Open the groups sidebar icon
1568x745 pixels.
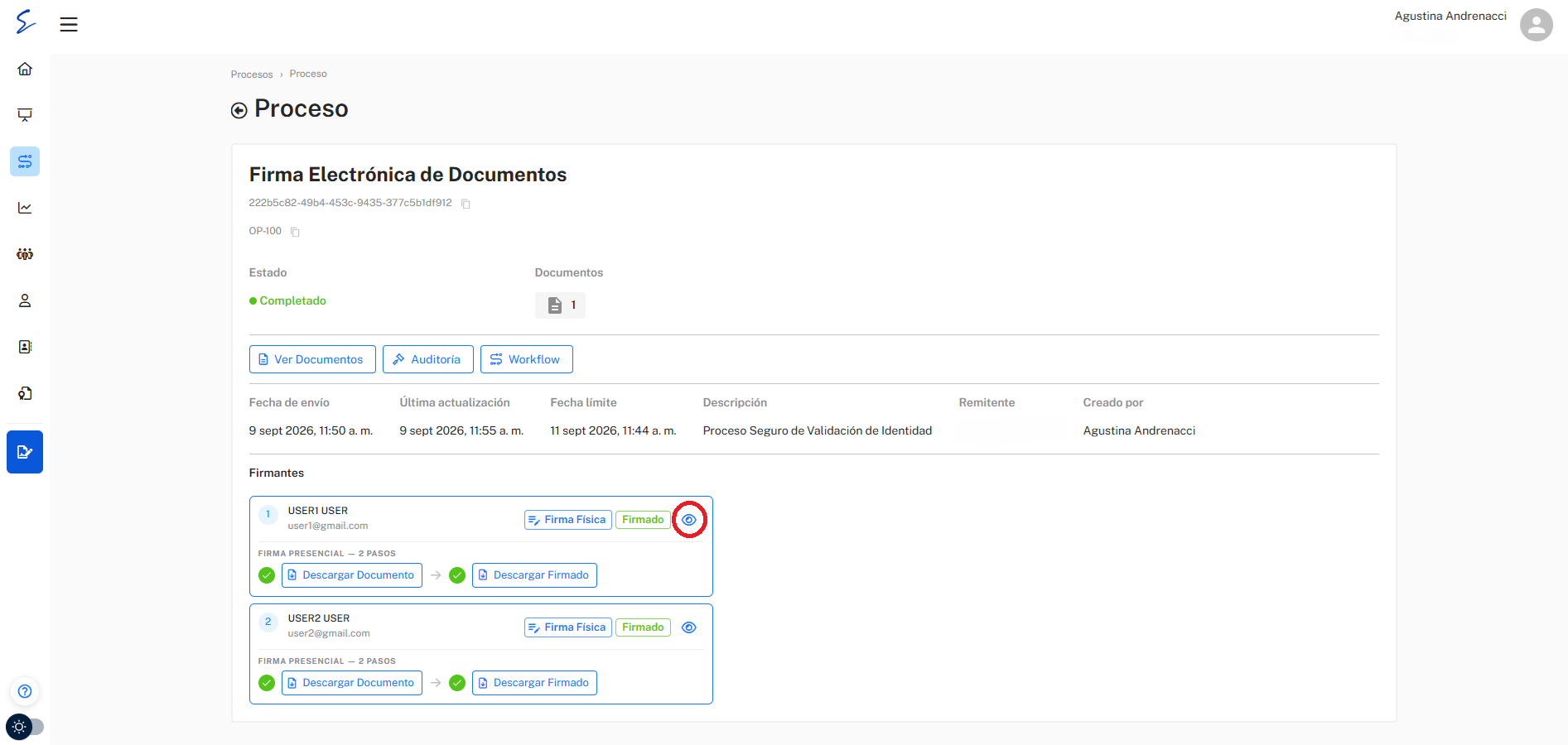(x=25, y=254)
